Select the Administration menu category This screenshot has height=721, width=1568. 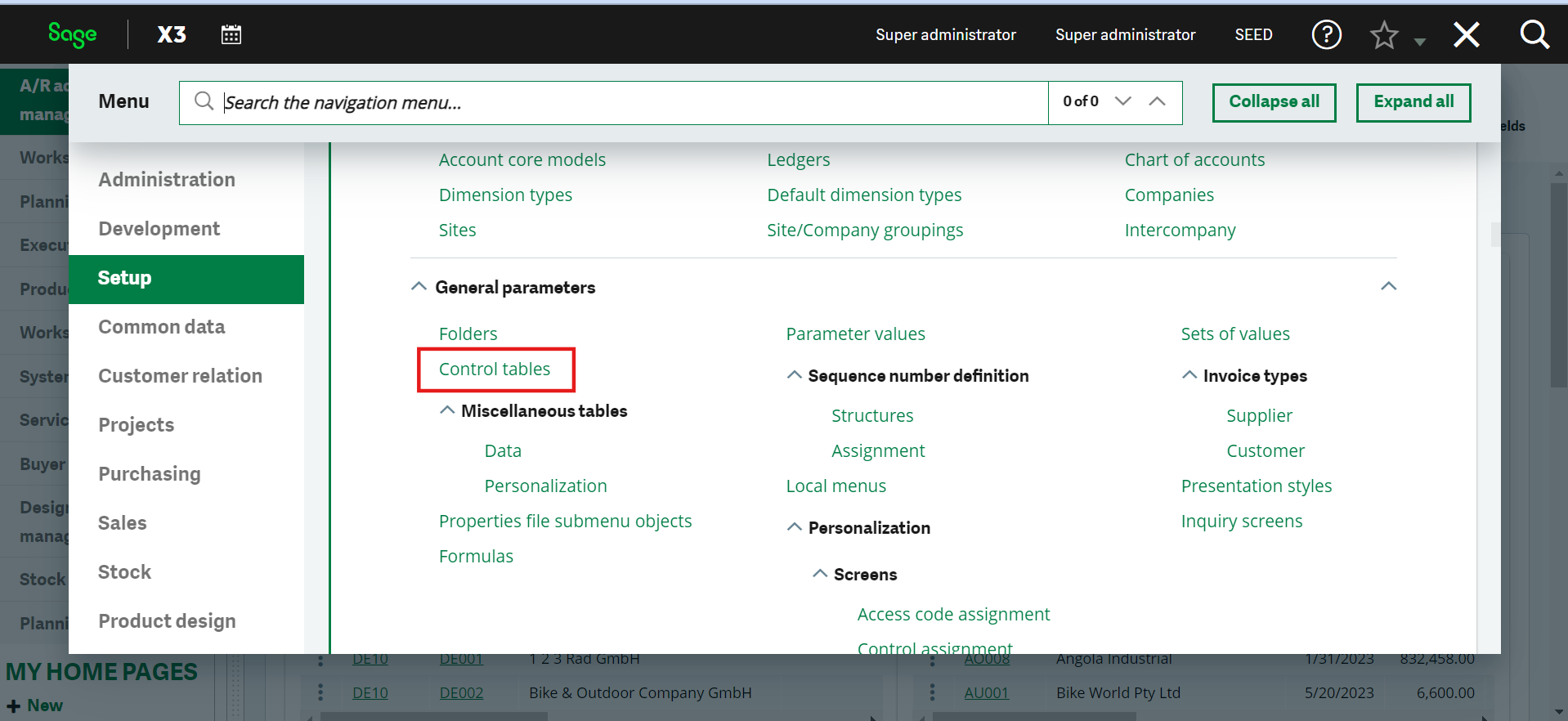[167, 180]
